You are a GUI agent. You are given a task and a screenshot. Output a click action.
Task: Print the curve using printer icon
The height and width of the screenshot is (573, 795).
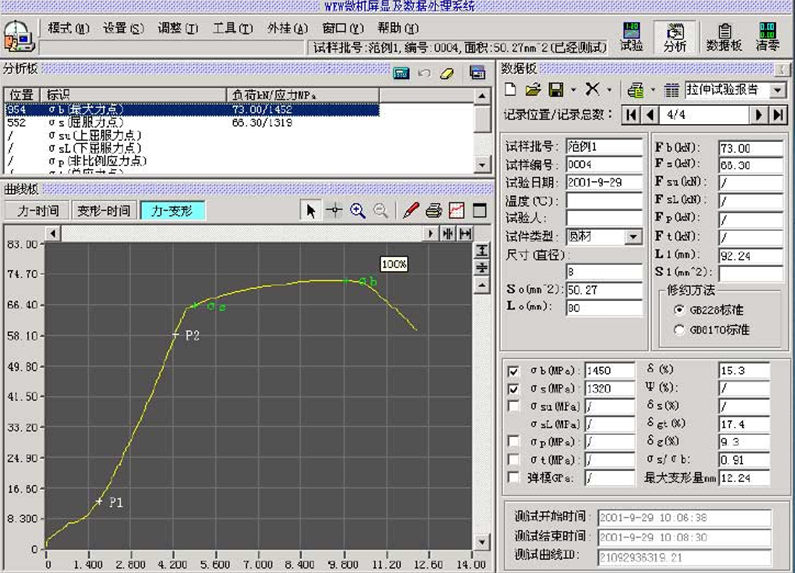pyautogui.click(x=434, y=211)
